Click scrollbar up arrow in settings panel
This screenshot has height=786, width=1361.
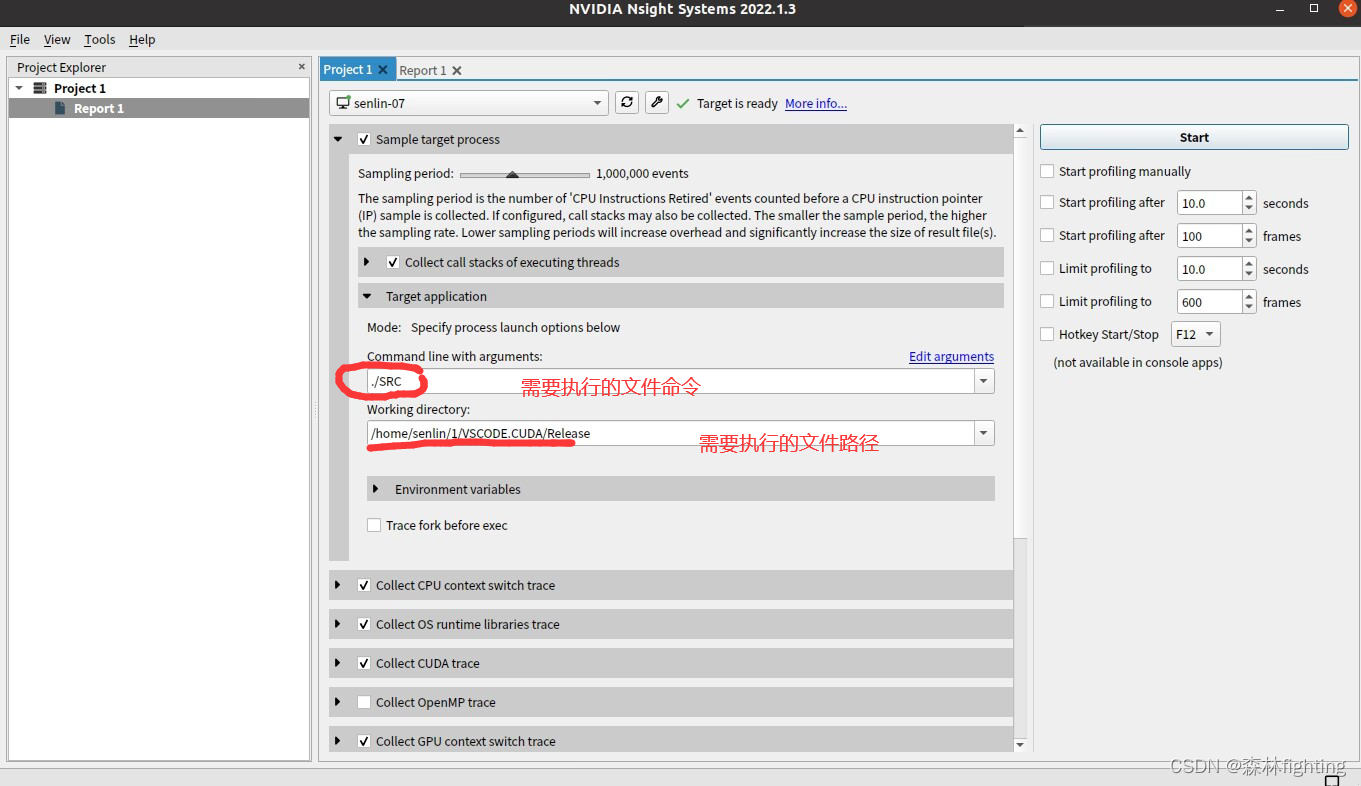click(x=1020, y=131)
